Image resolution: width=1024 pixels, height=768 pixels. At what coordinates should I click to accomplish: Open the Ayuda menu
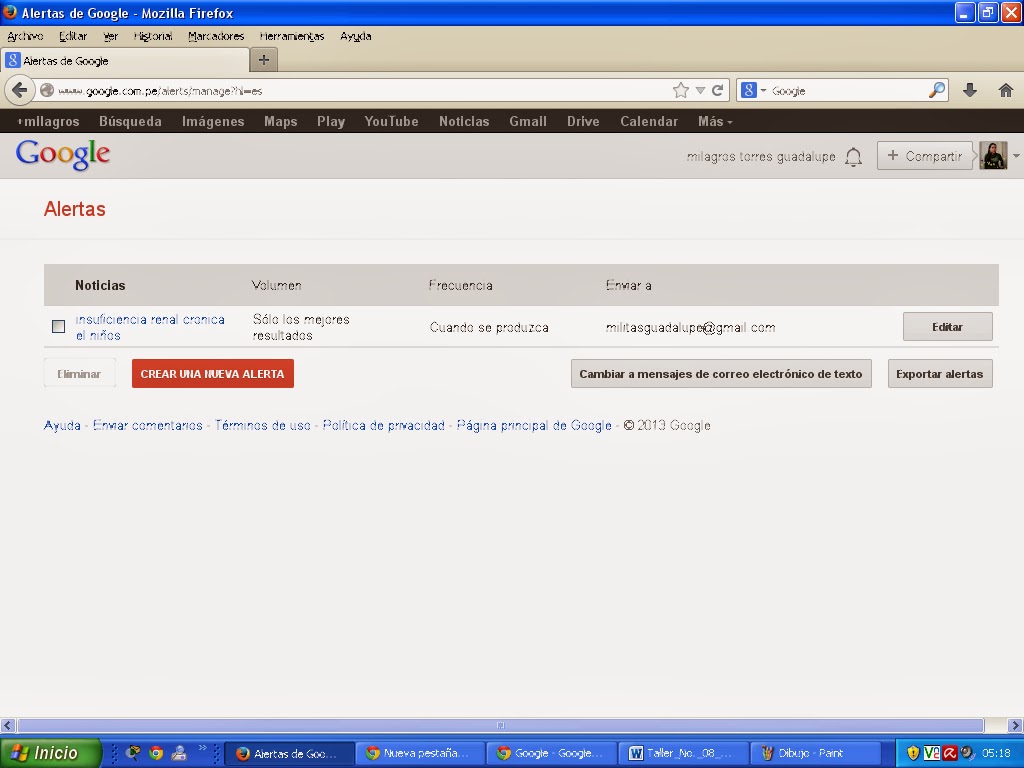coord(355,36)
